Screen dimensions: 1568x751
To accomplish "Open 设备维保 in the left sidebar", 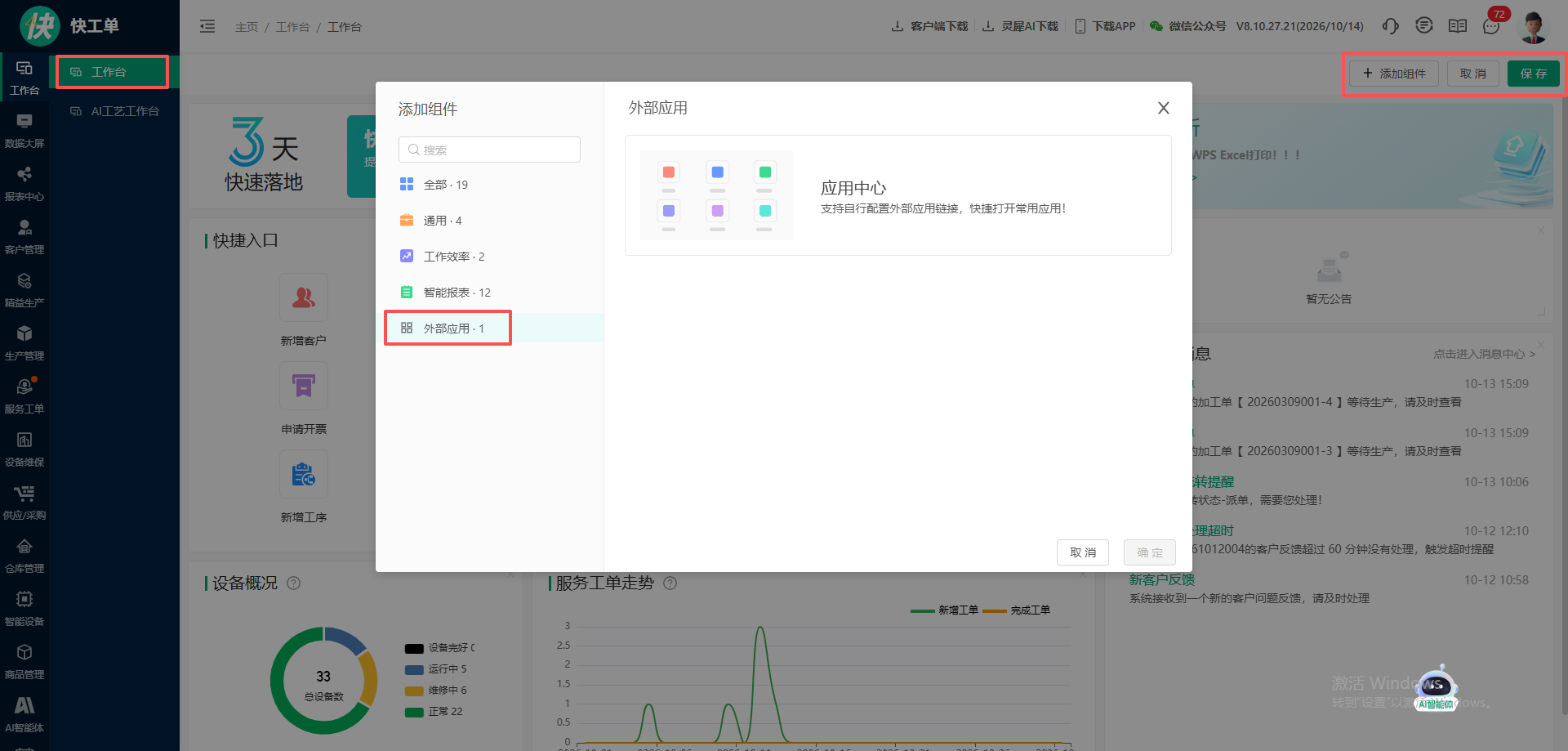I will (24, 450).
